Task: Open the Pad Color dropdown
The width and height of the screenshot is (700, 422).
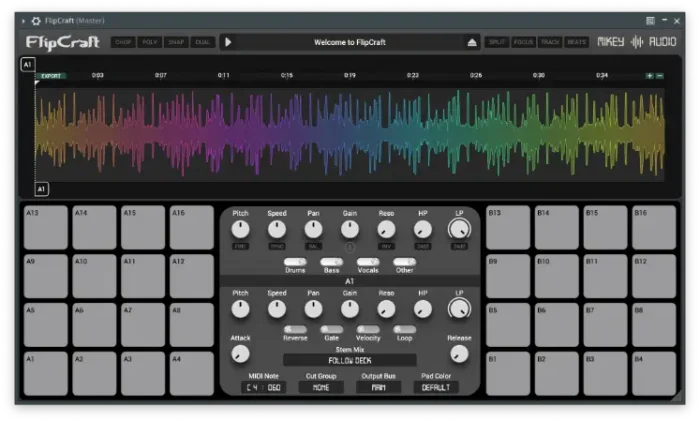Action: pos(437,387)
